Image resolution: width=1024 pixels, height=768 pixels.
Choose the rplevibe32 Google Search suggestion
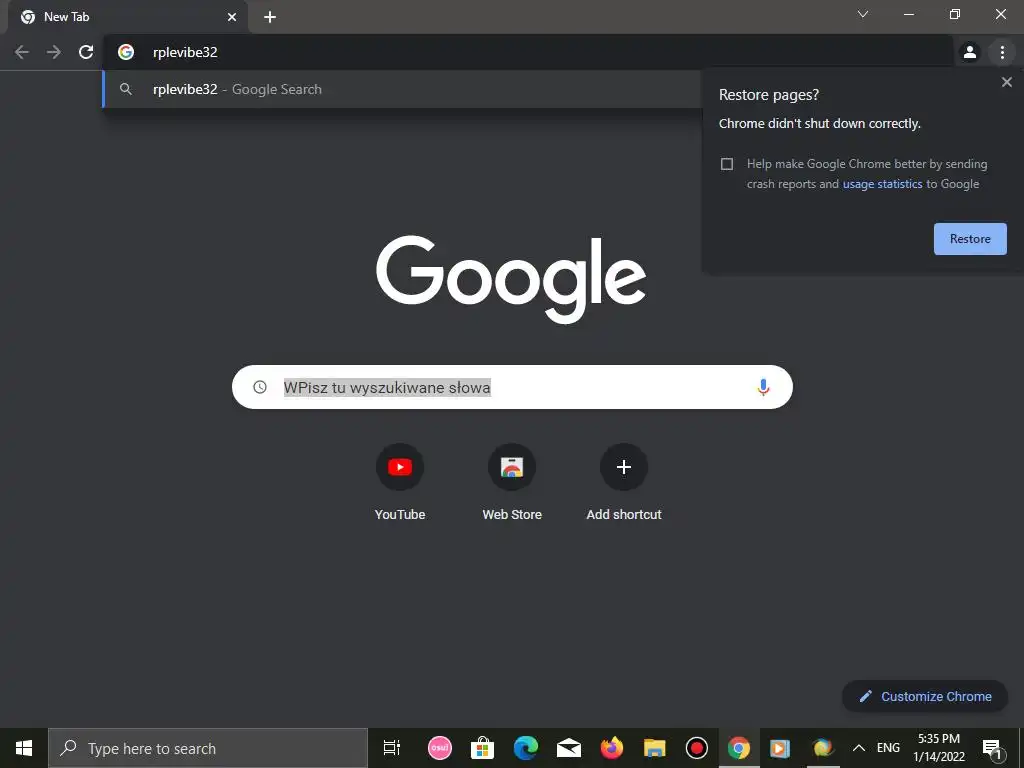point(401,89)
